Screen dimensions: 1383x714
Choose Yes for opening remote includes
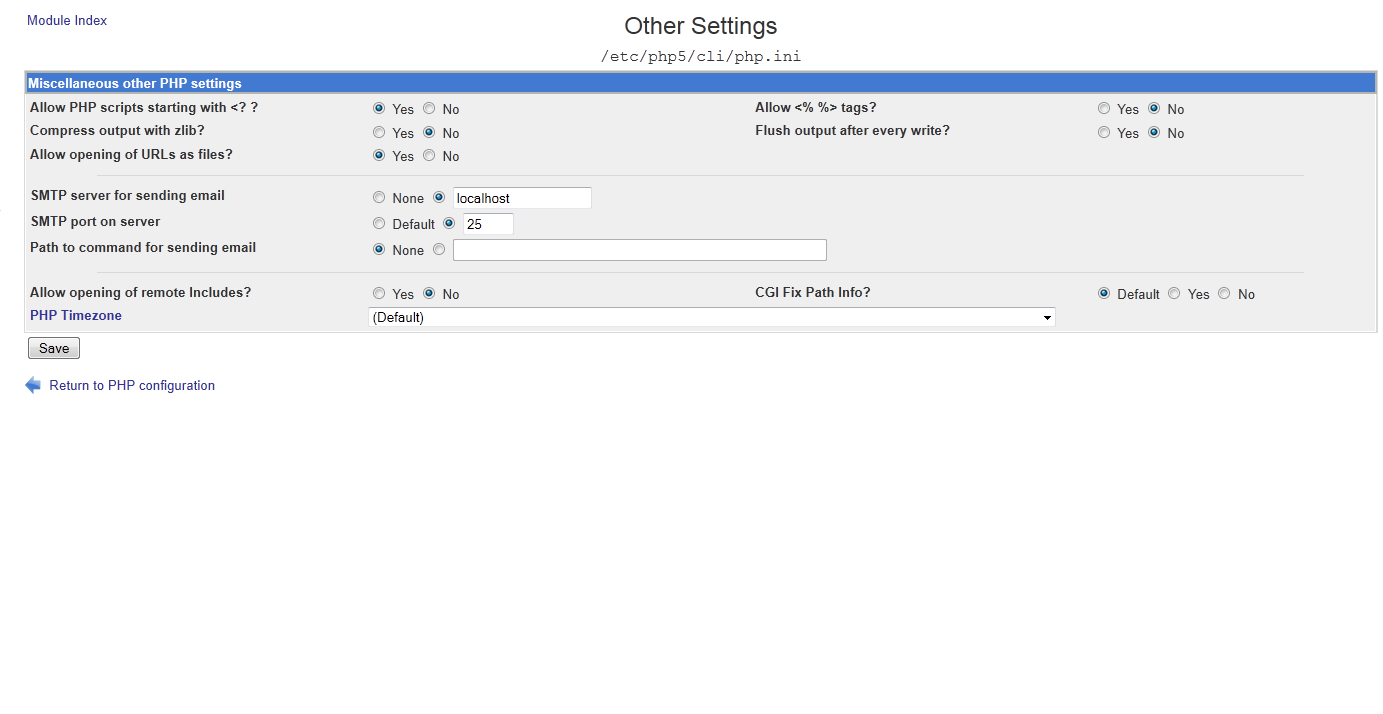coord(379,293)
